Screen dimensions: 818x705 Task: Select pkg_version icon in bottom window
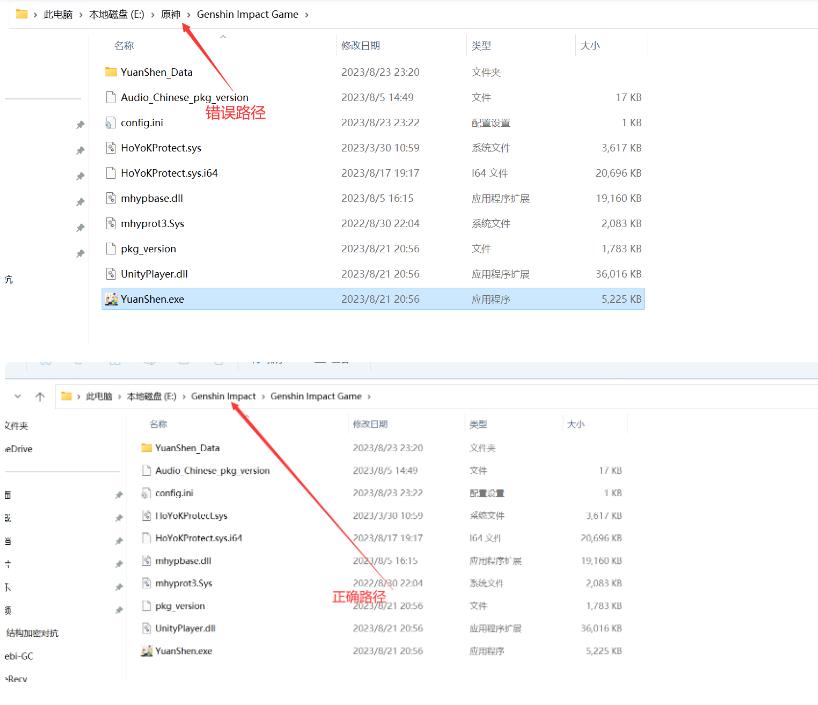click(x=147, y=606)
